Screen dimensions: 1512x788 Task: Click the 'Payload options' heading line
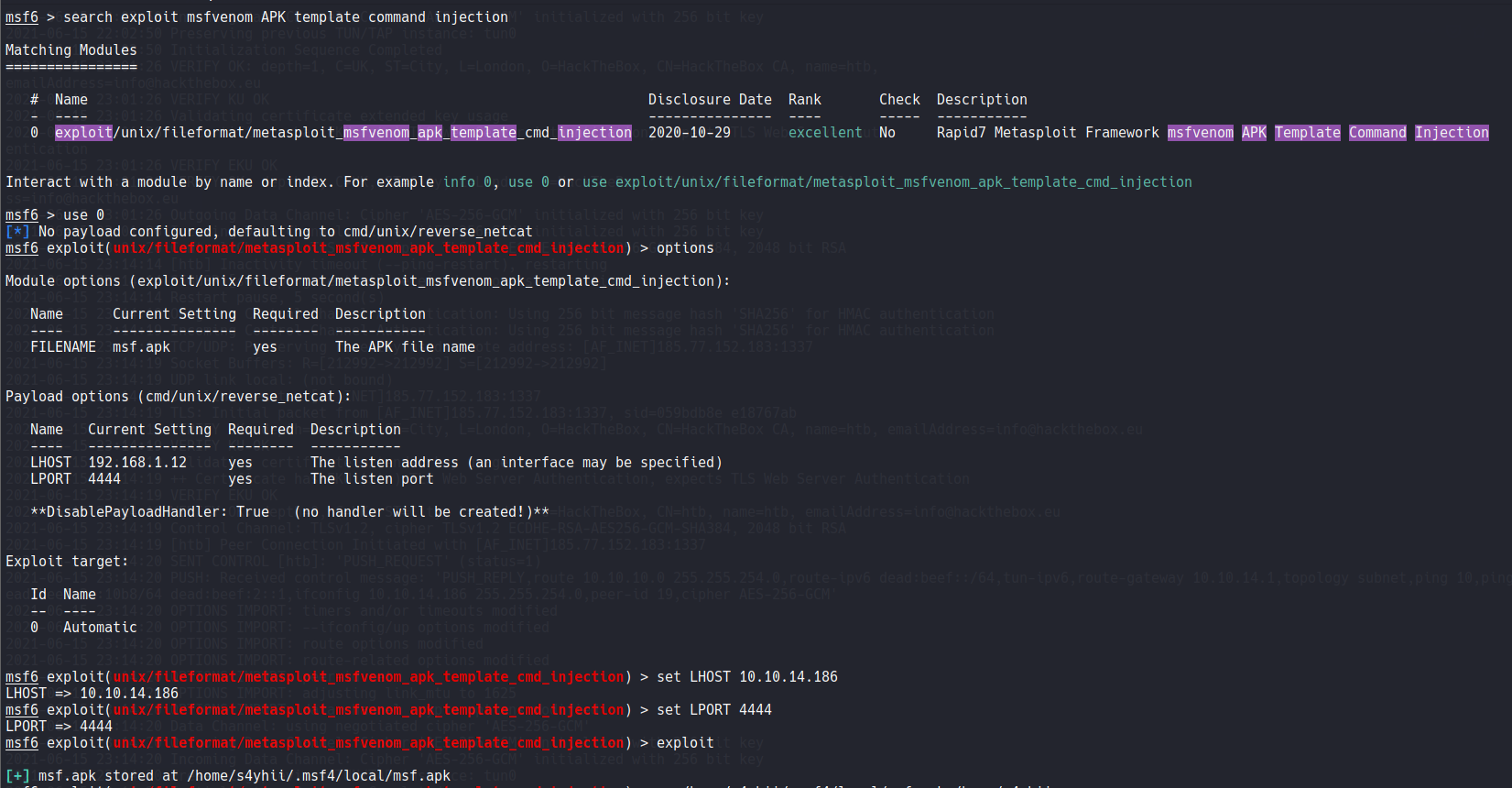(x=179, y=397)
